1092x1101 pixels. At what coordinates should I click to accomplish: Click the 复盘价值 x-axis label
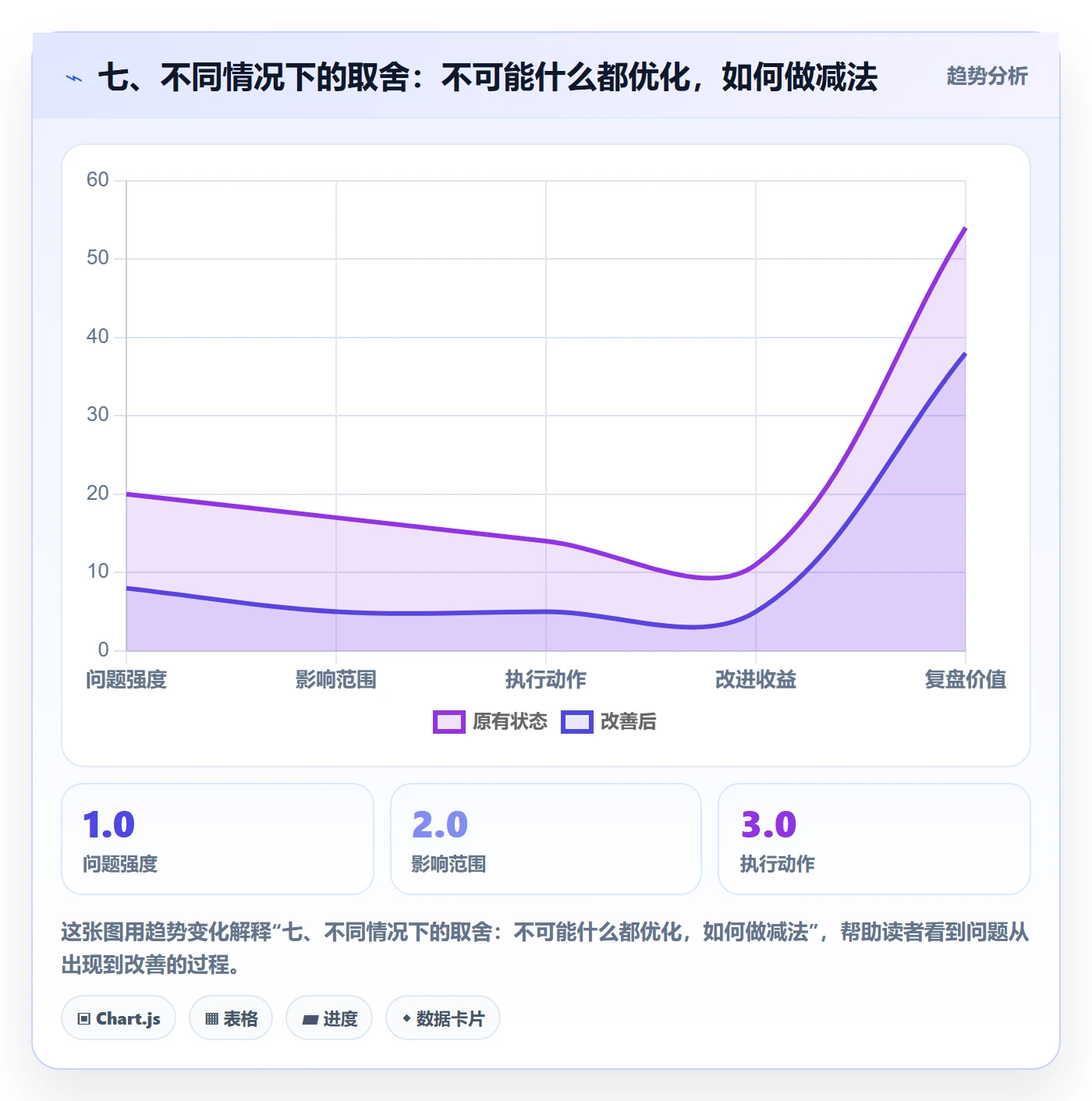[x=965, y=679]
